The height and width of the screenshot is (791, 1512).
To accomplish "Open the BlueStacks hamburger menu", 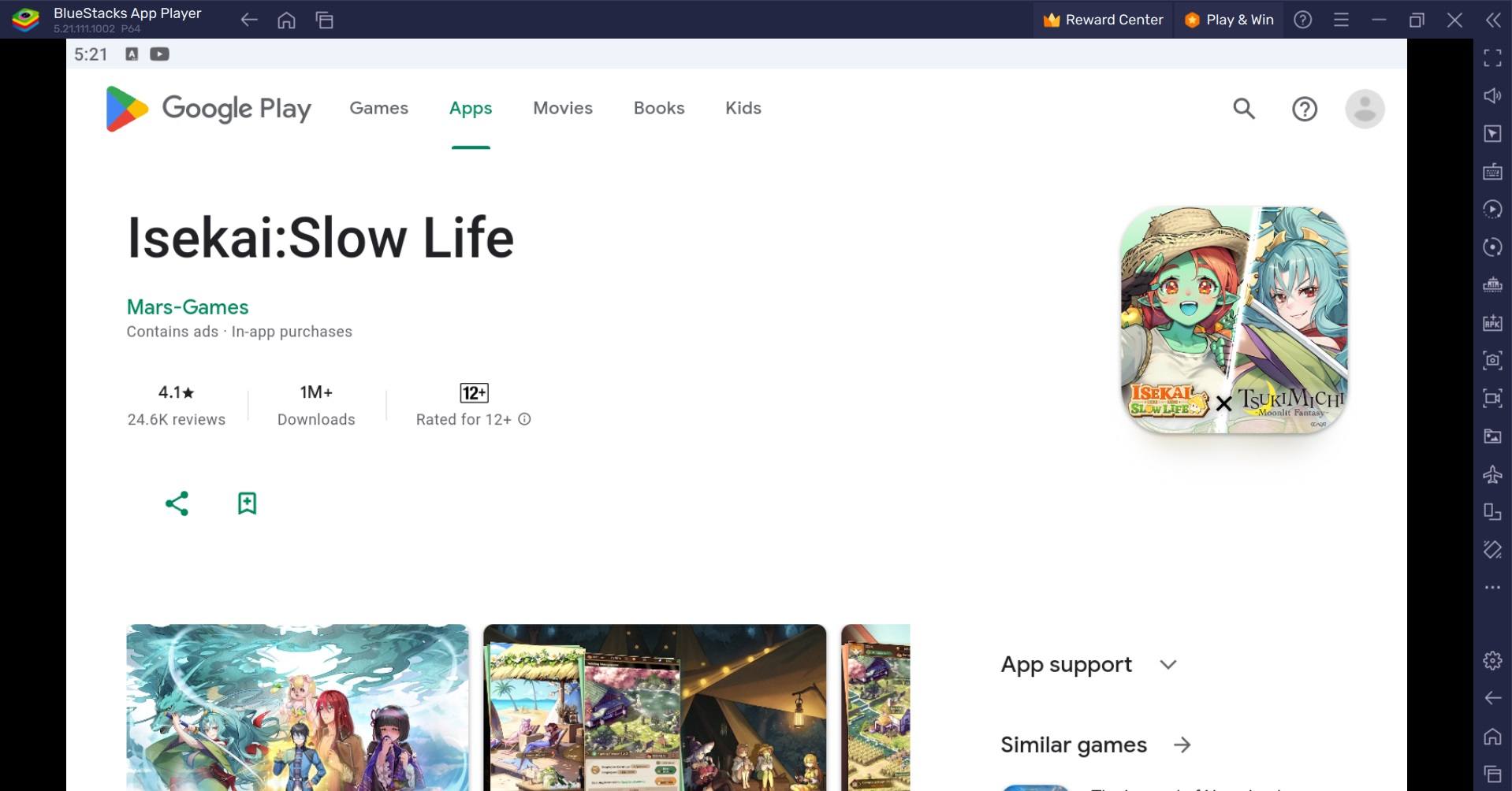I will click(1341, 20).
